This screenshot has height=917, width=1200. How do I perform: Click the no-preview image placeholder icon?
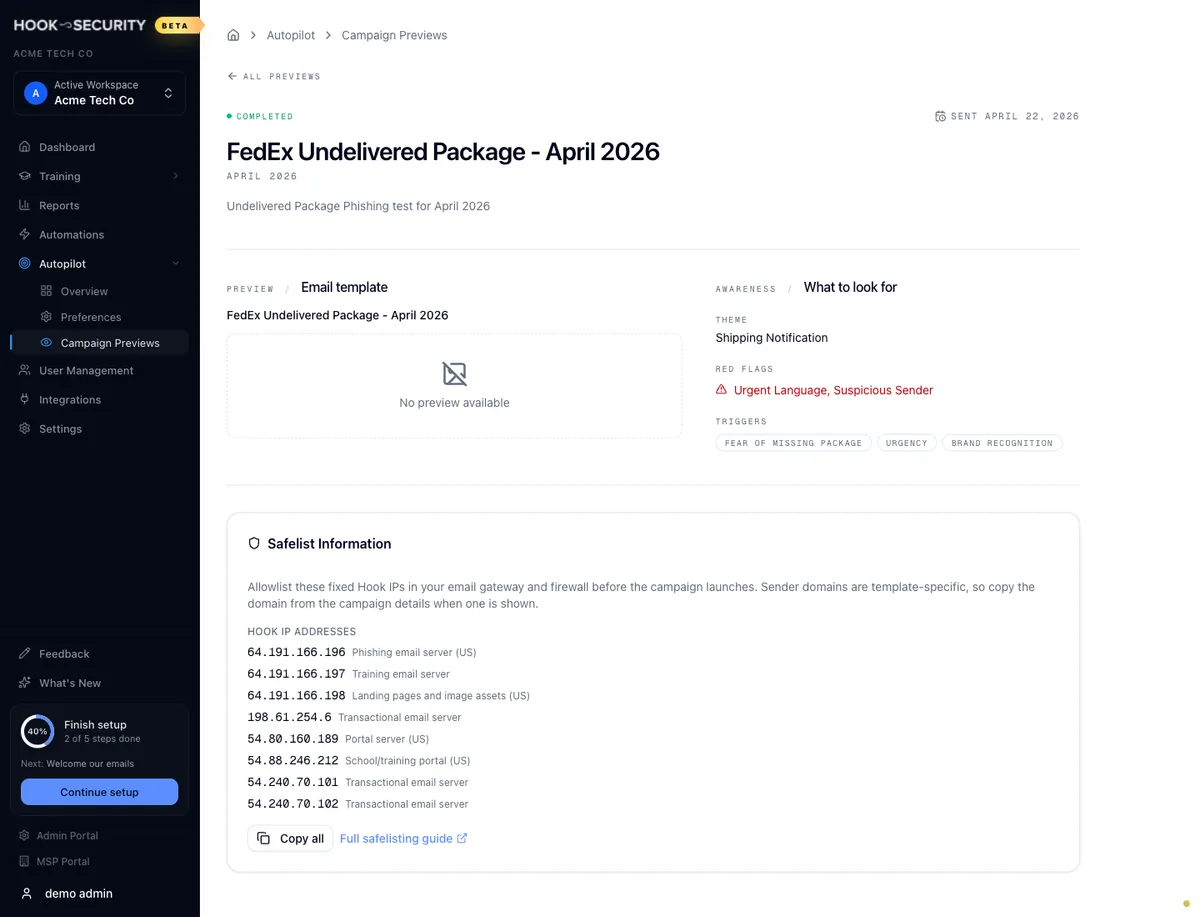(454, 374)
